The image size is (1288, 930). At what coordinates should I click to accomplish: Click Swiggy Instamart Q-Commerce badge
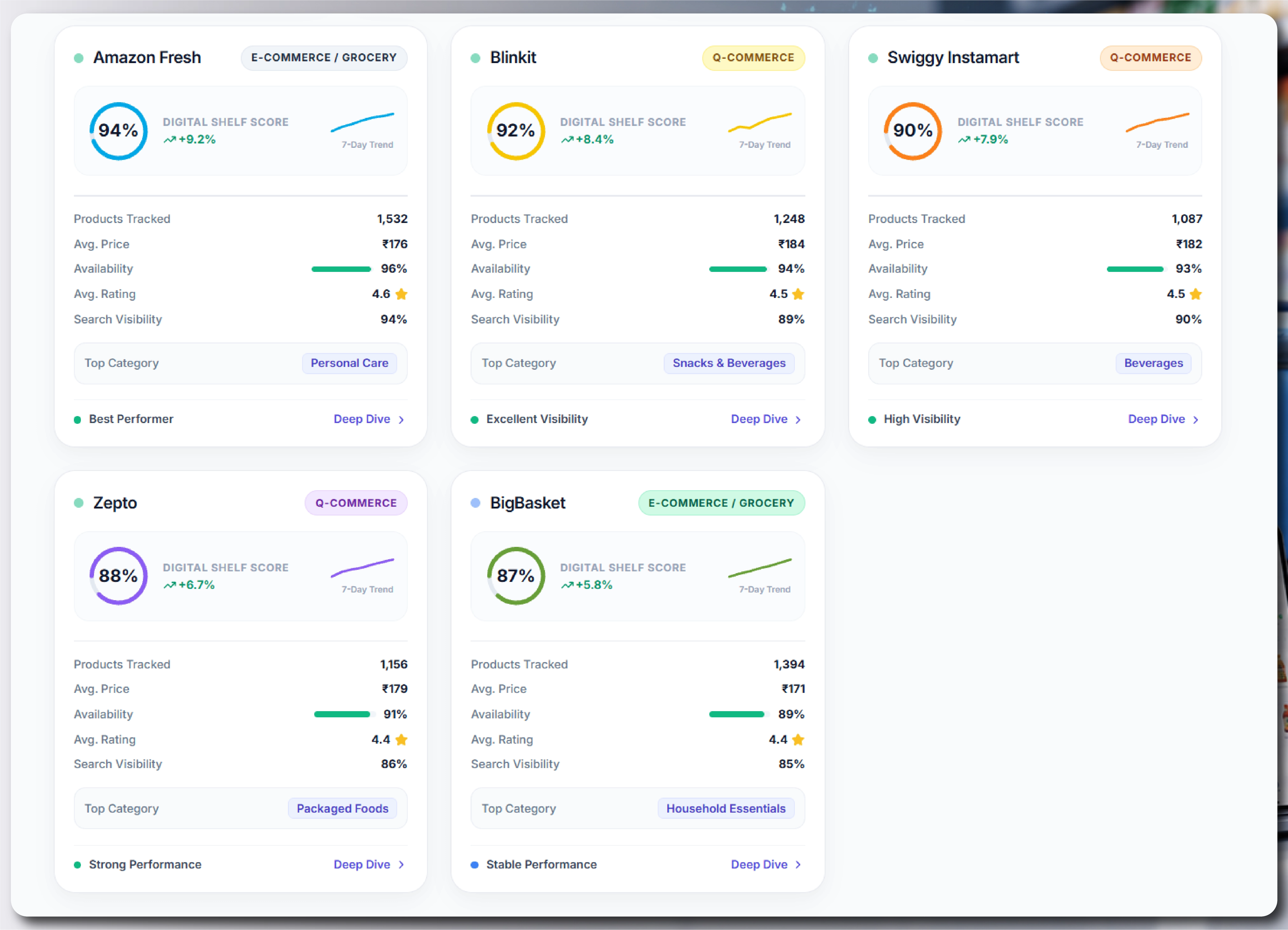click(1151, 58)
